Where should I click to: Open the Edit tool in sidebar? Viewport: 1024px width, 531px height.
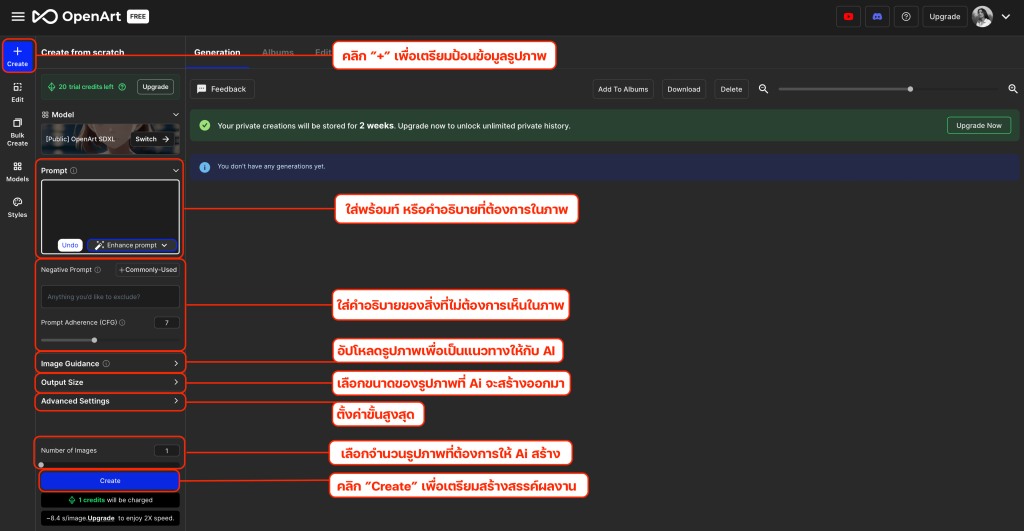(x=17, y=92)
